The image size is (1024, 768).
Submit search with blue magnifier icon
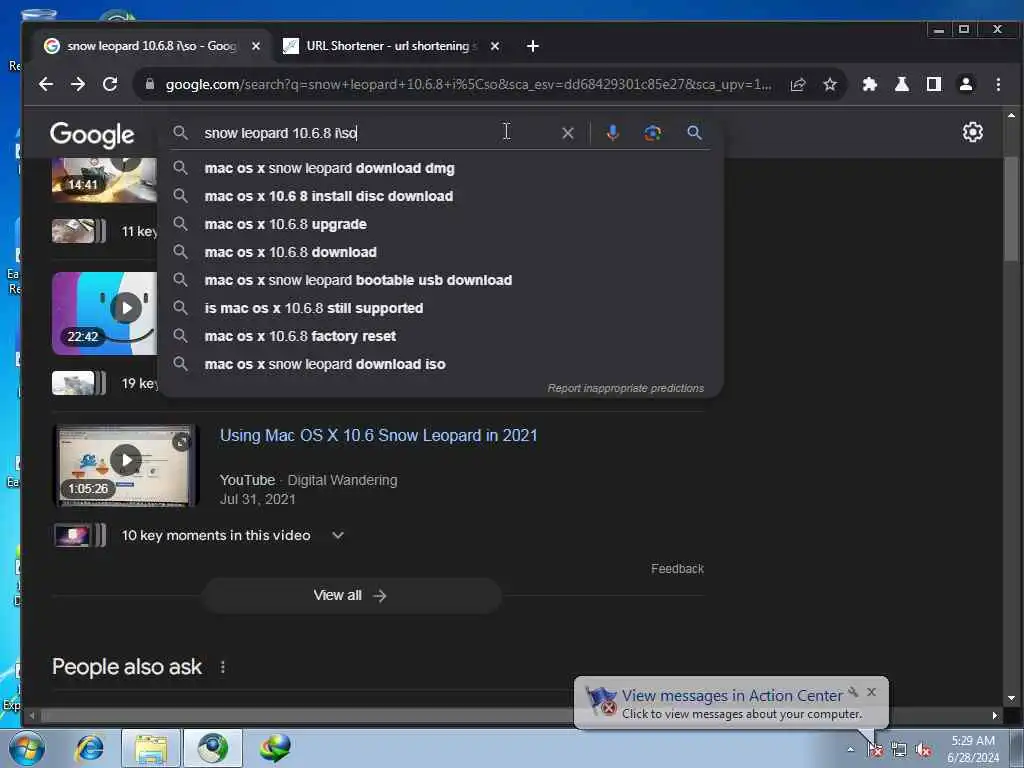[x=694, y=133]
